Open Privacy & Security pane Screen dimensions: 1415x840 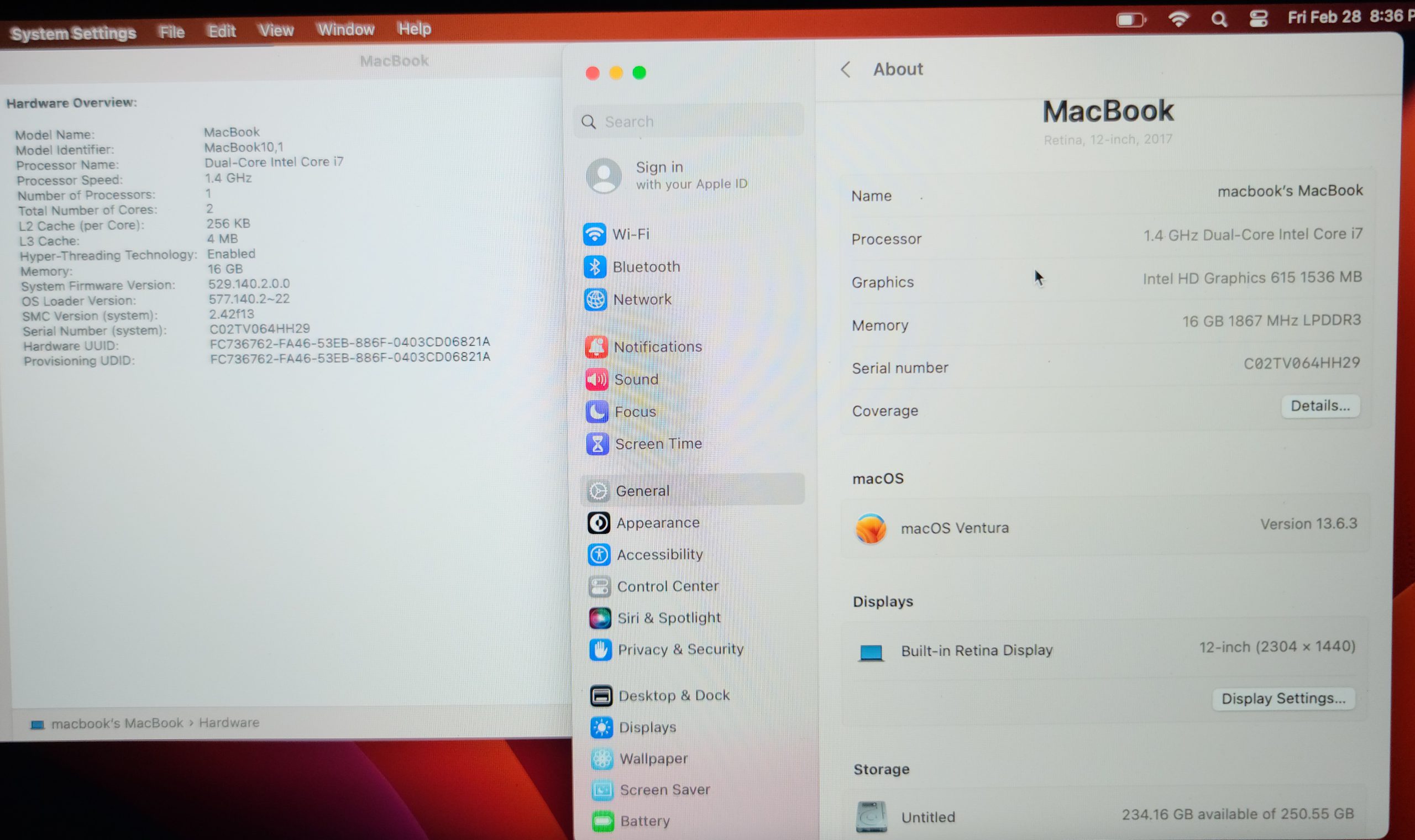680,649
